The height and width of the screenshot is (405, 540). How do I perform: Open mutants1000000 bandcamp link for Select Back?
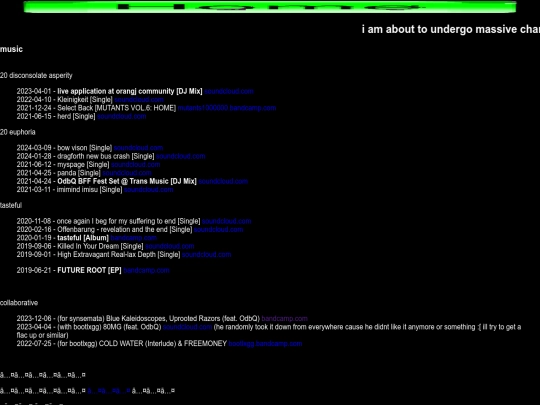tap(227, 108)
